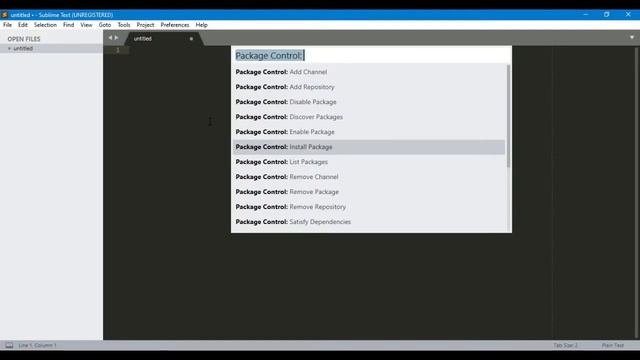The width and height of the screenshot is (640, 360).
Task: Open the Selection menu
Action: point(45,25)
